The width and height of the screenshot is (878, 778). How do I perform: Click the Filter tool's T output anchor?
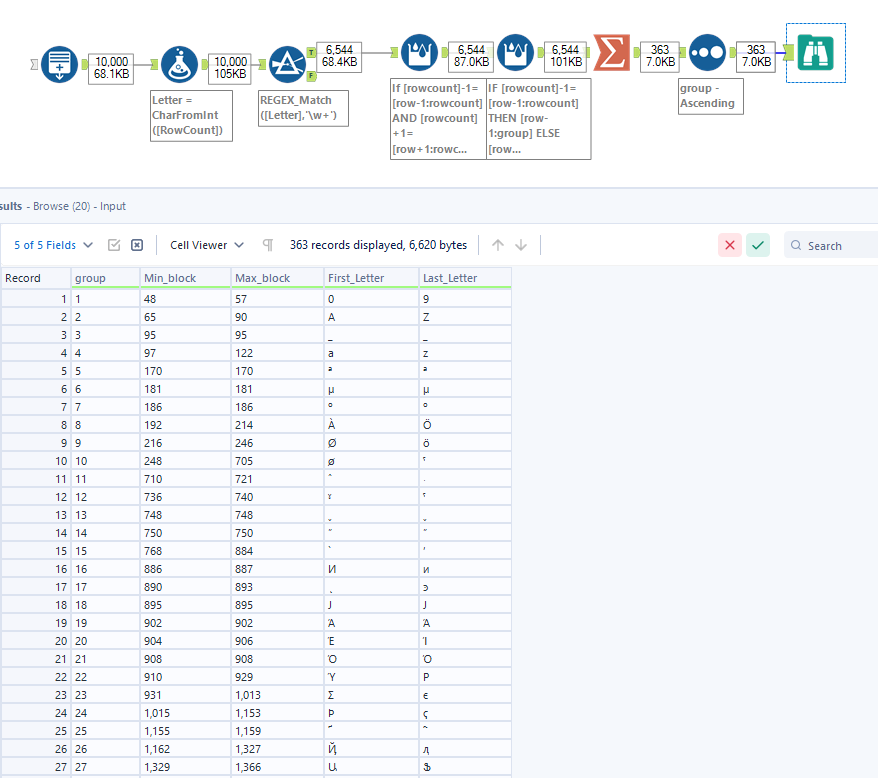coord(311,52)
